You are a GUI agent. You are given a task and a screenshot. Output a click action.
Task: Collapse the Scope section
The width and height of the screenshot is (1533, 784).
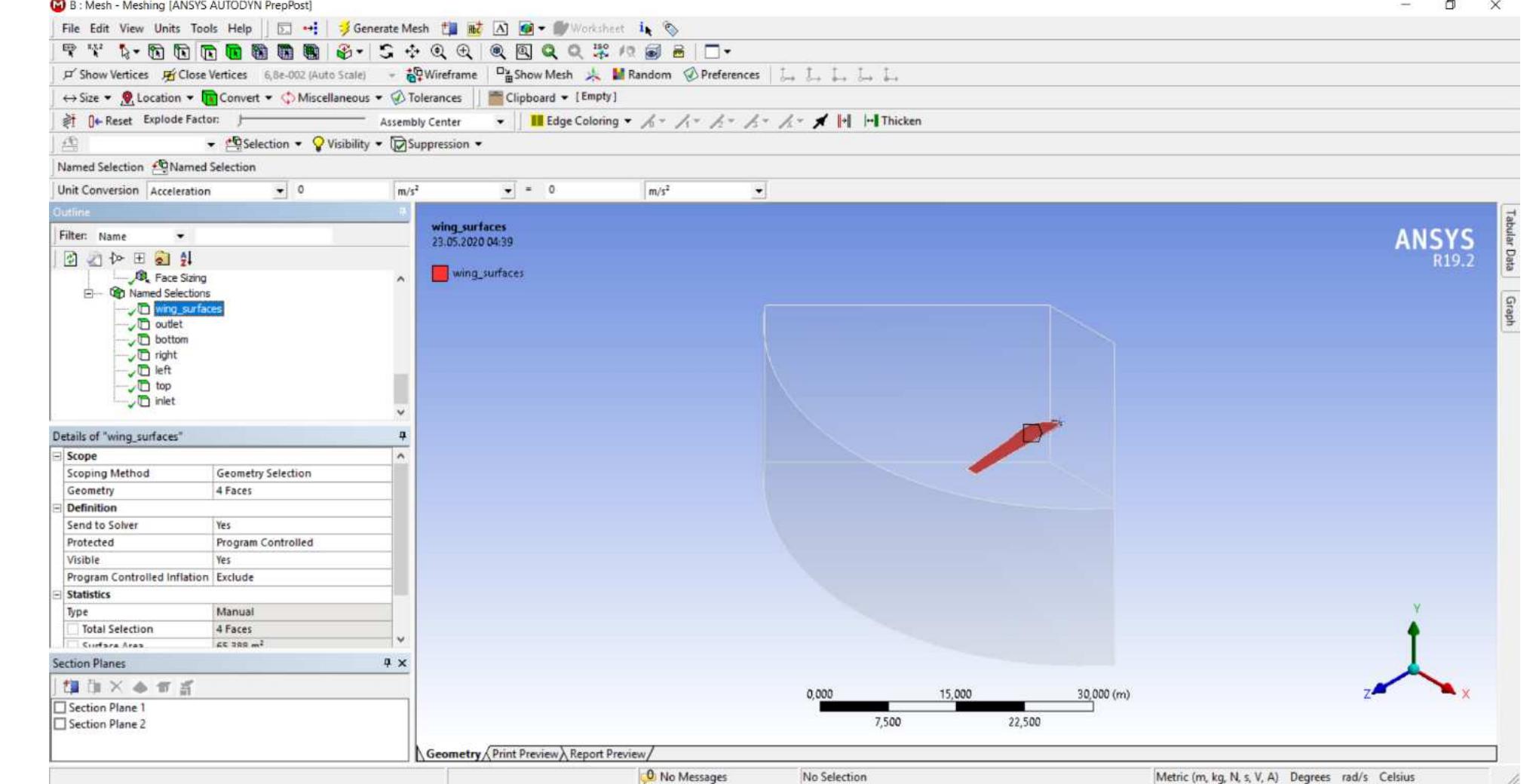click(57, 456)
